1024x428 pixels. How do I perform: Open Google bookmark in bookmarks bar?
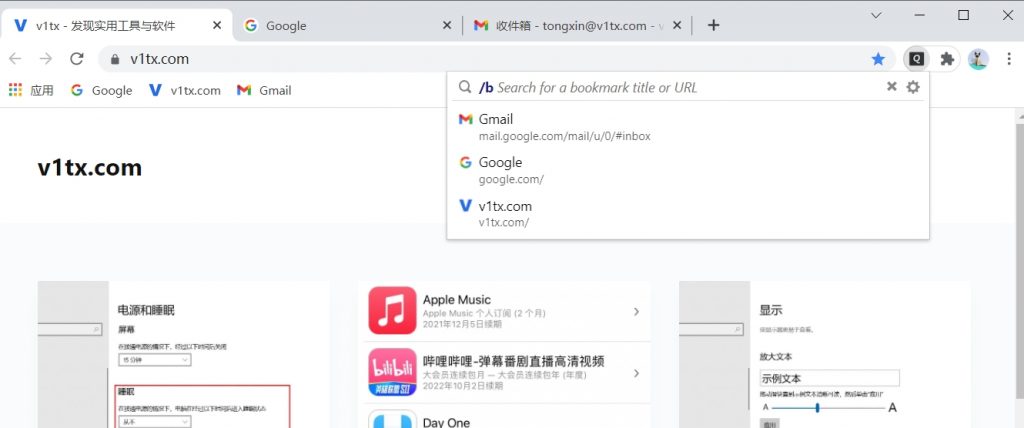click(101, 90)
